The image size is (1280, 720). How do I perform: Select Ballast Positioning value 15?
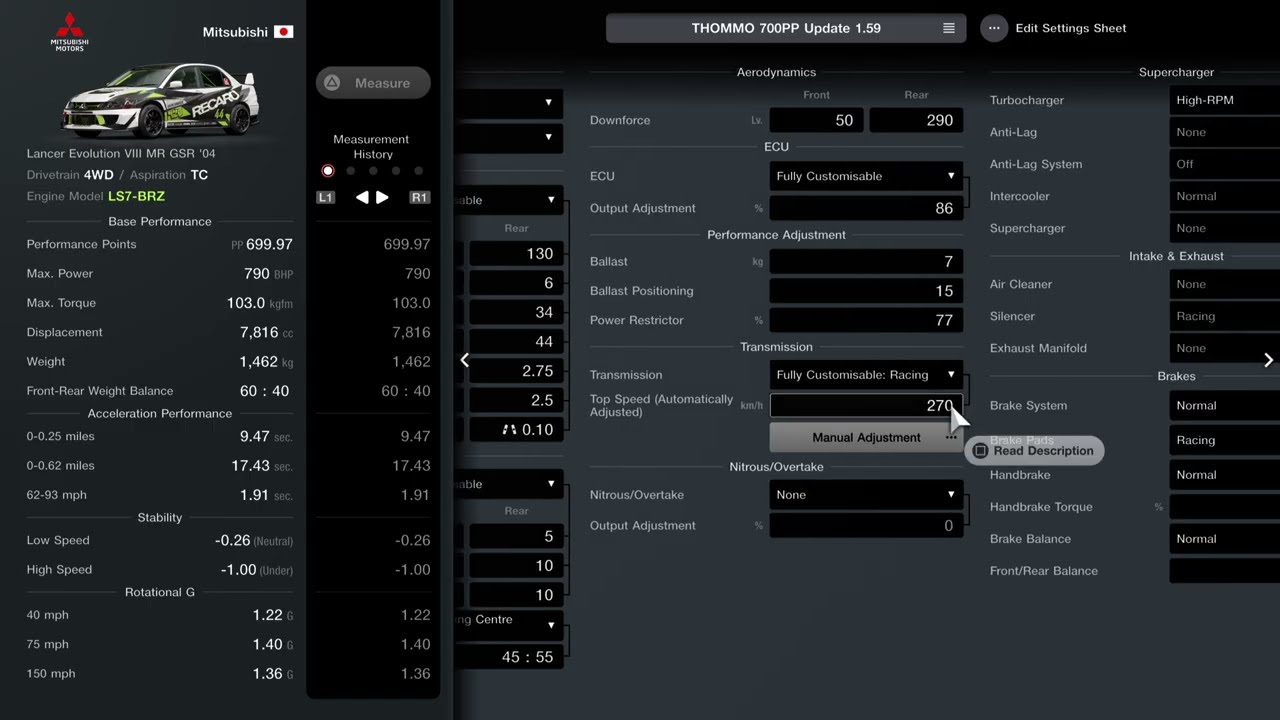click(866, 291)
